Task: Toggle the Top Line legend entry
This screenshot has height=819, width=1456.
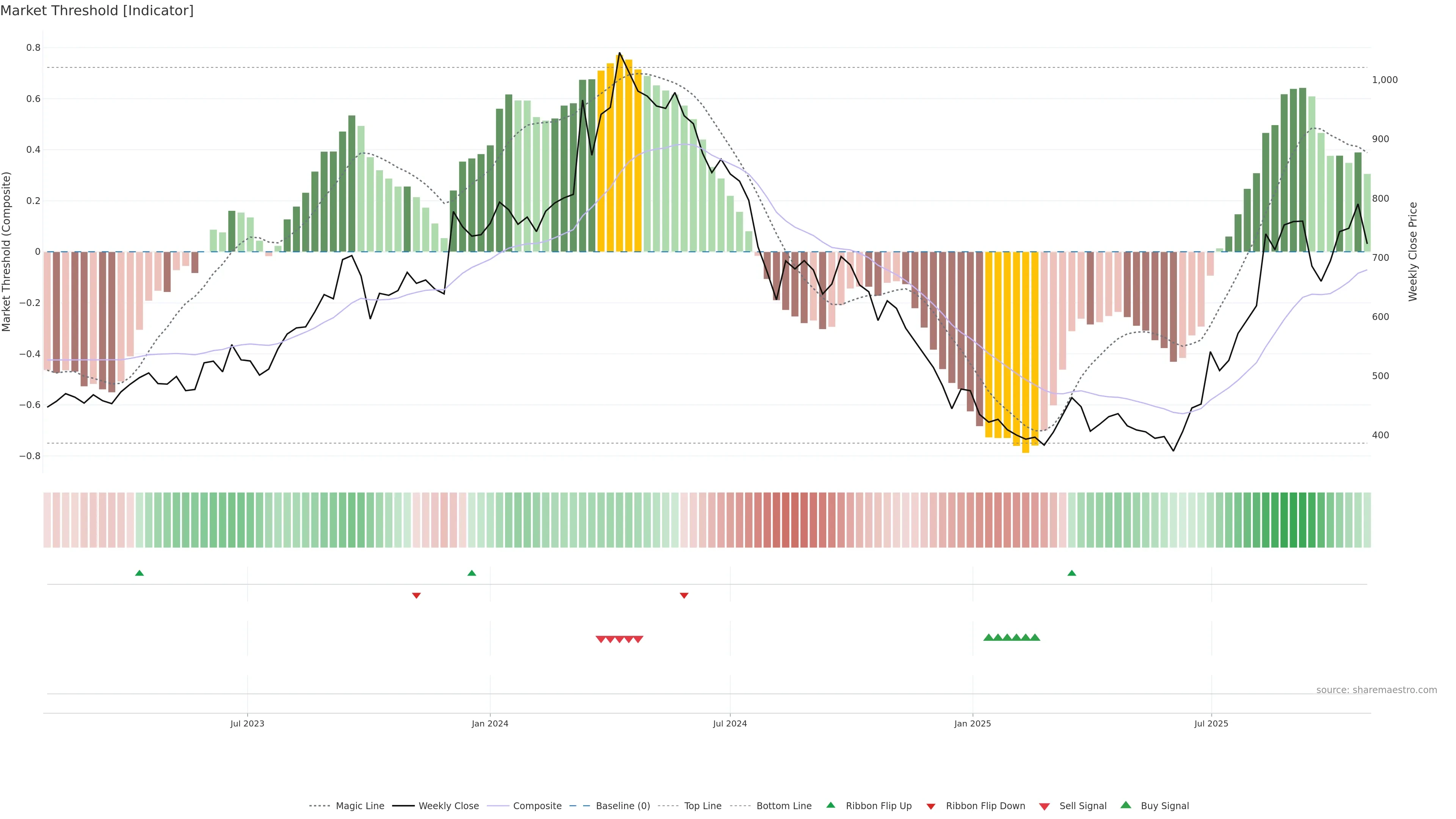Action: click(703, 806)
